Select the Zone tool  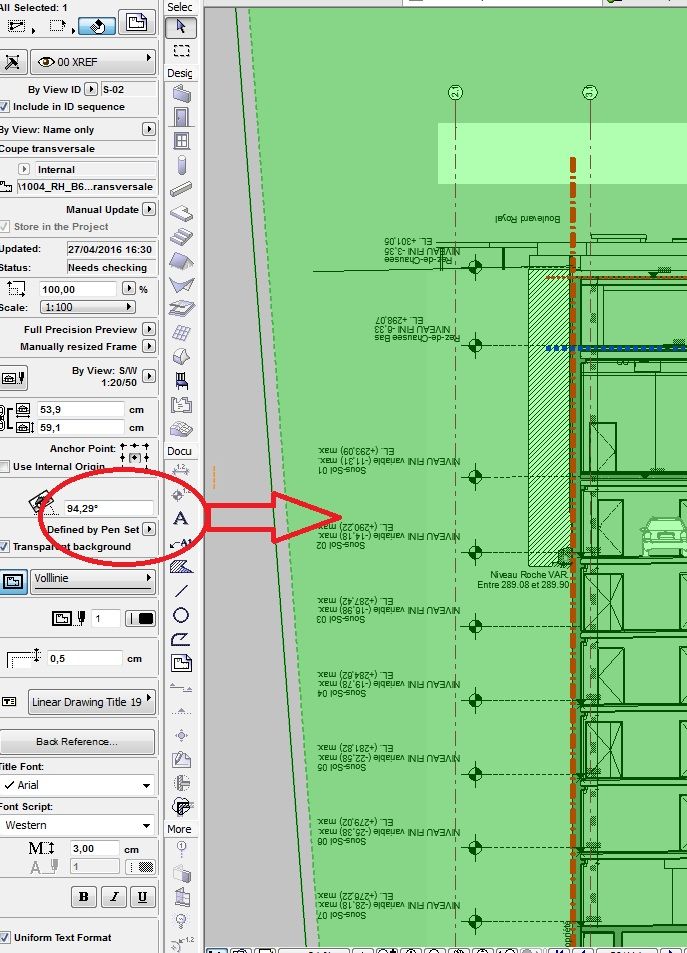click(x=181, y=405)
